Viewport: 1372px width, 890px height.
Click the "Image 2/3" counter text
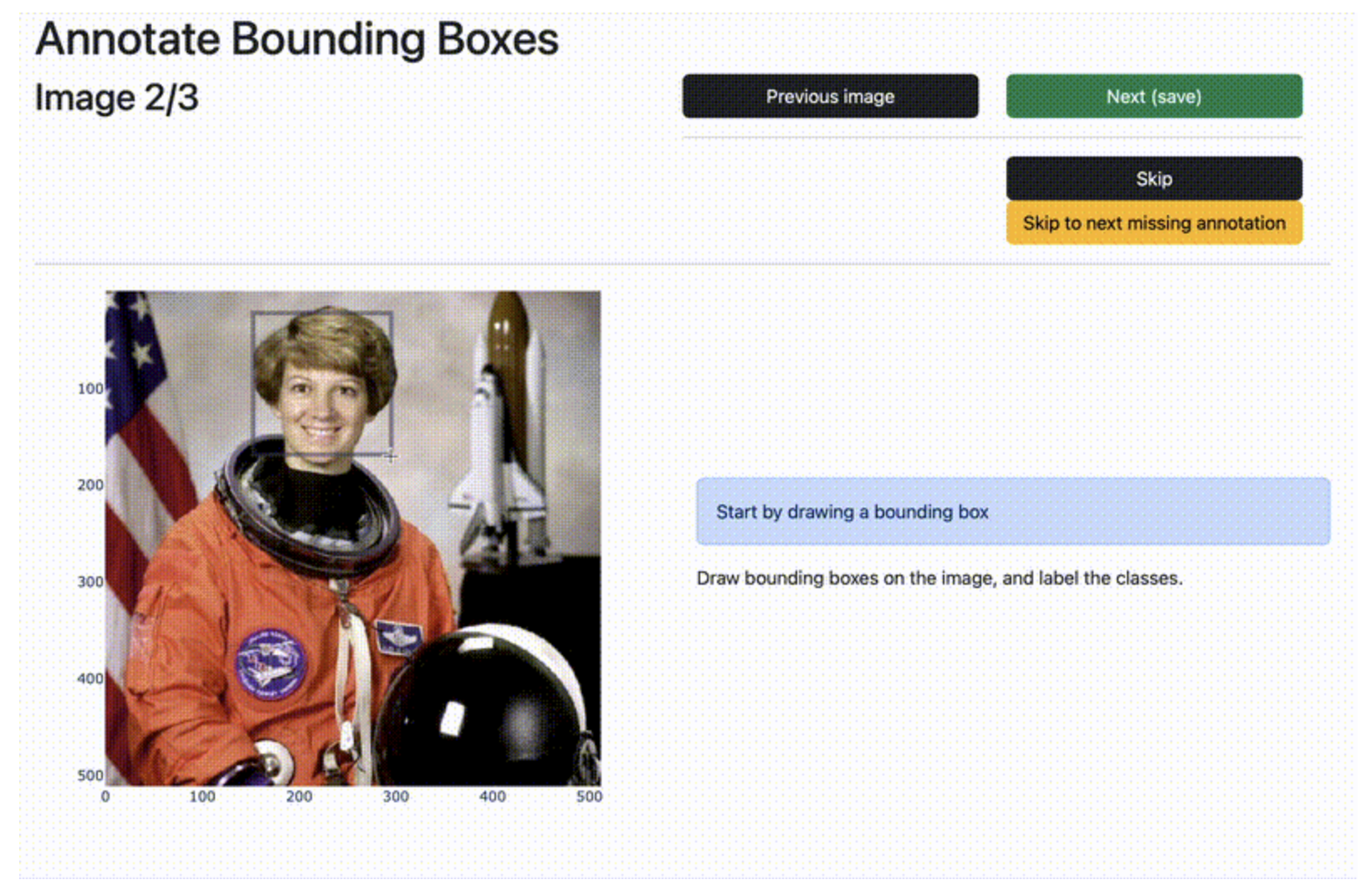(116, 98)
